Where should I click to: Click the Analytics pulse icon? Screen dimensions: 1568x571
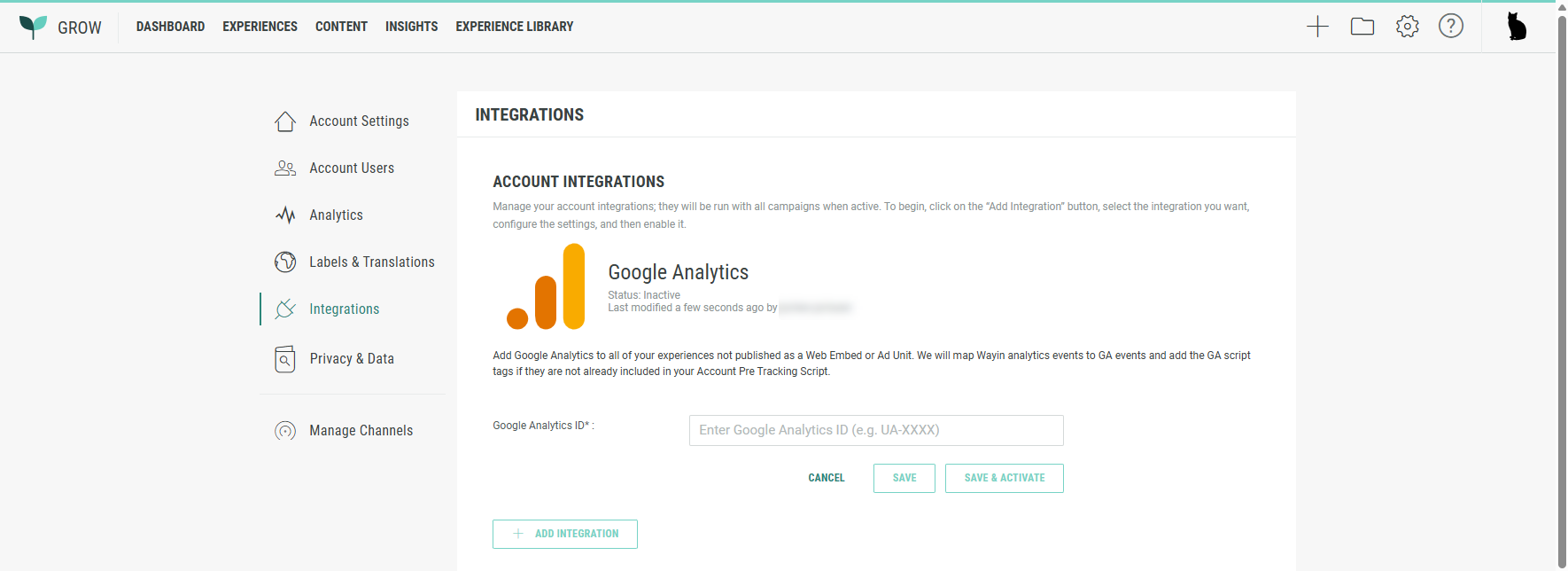point(285,215)
